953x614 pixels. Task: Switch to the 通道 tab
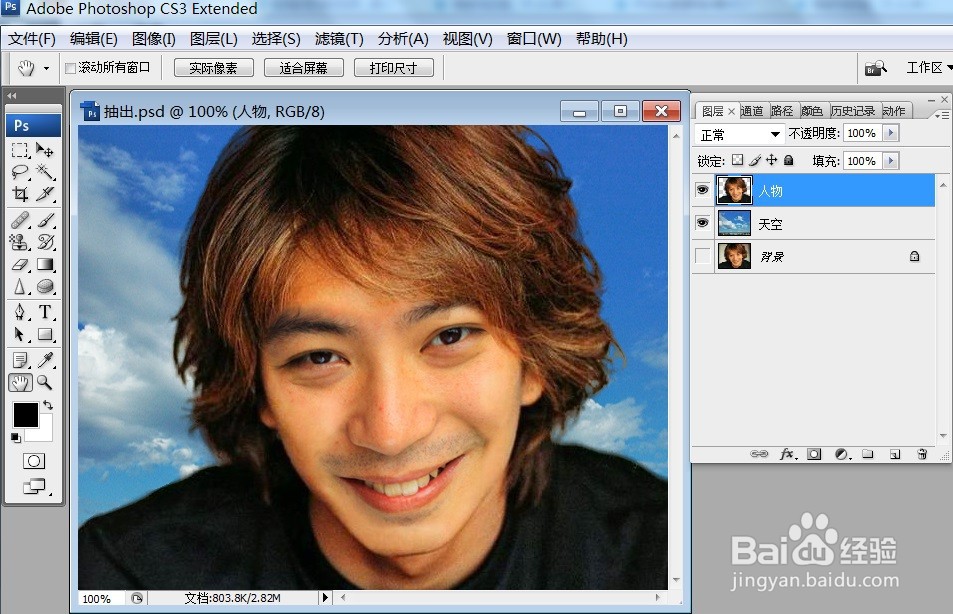752,111
